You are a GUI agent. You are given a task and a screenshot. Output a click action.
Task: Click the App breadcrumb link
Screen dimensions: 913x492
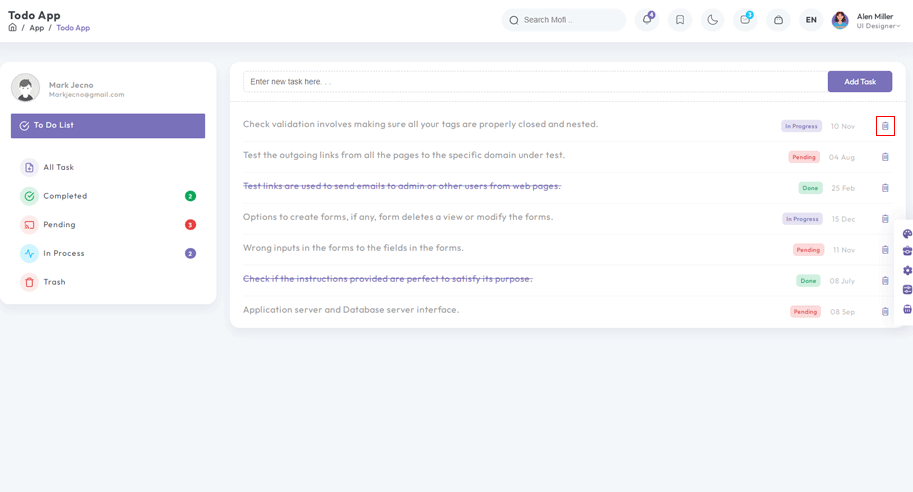(36, 28)
